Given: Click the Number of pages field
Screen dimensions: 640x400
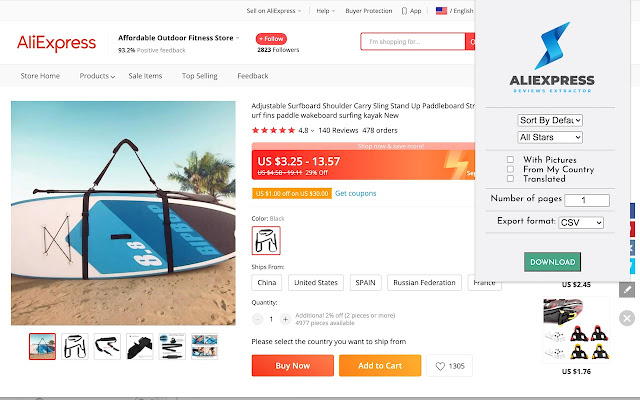Looking at the screenshot, I should click(580, 200).
